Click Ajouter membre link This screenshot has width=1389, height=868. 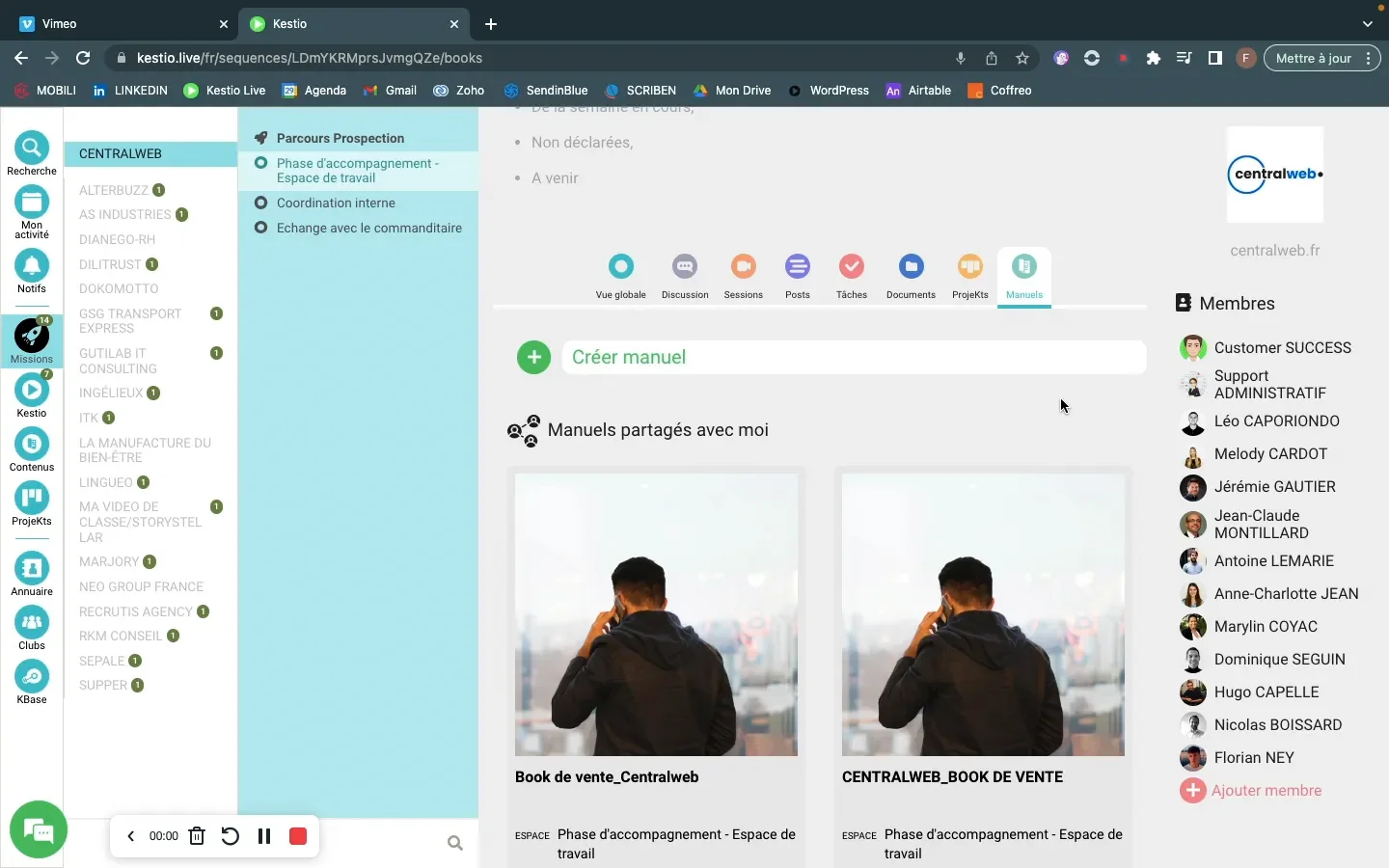point(1266,790)
